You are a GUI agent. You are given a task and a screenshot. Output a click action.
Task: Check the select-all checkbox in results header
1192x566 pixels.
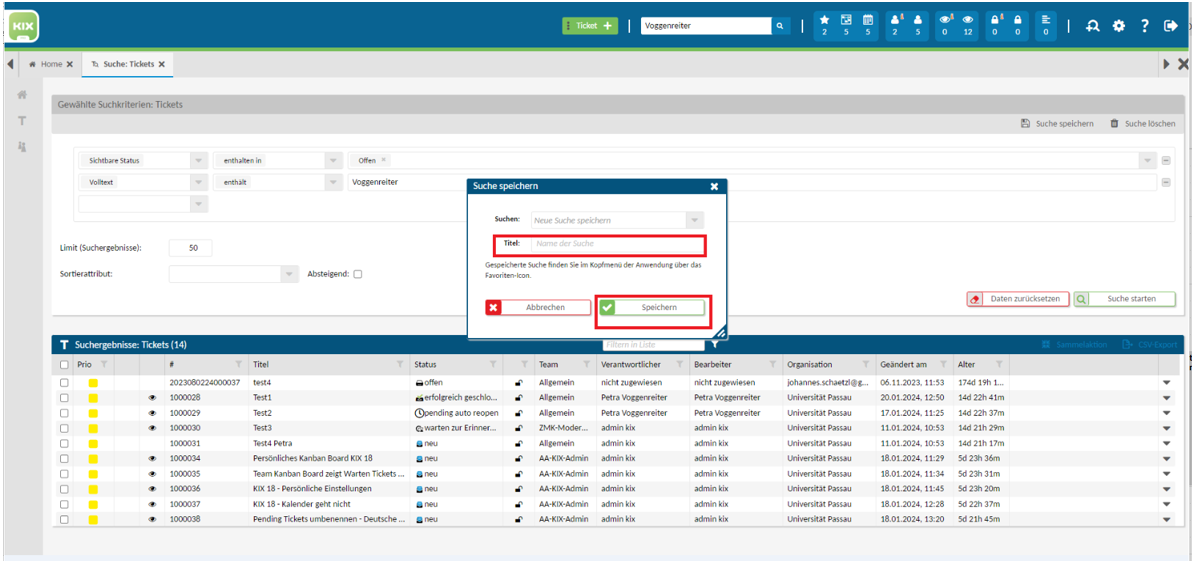65,365
